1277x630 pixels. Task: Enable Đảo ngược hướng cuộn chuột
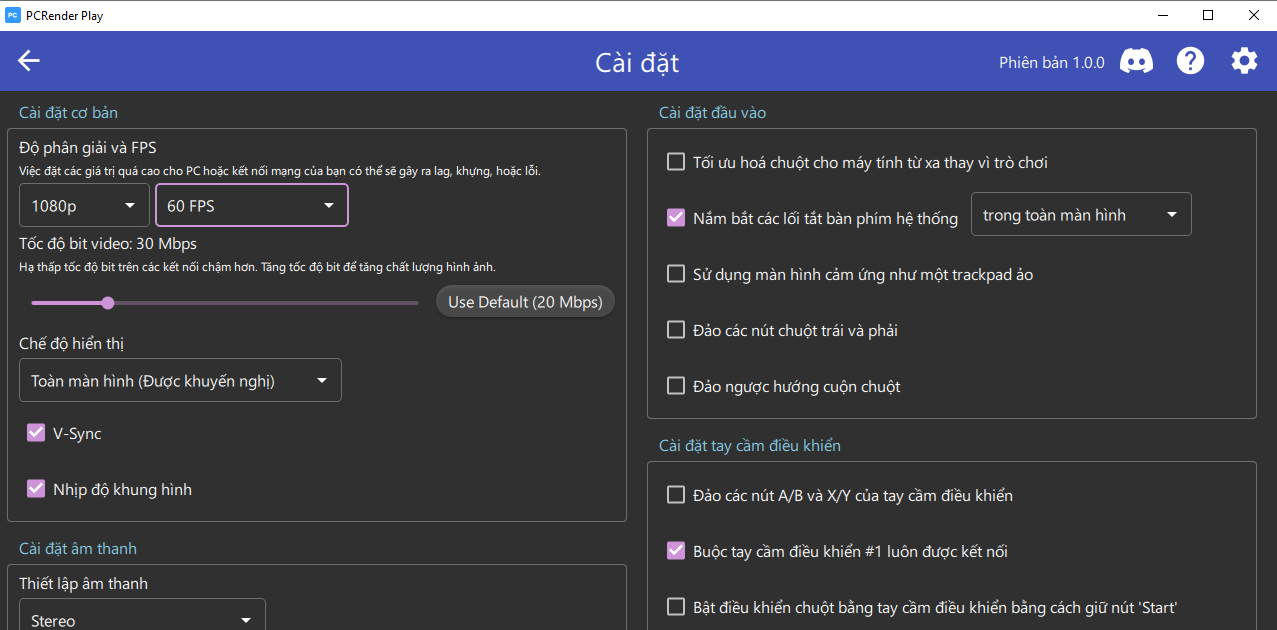pyautogui.click(x=676, y=386)
